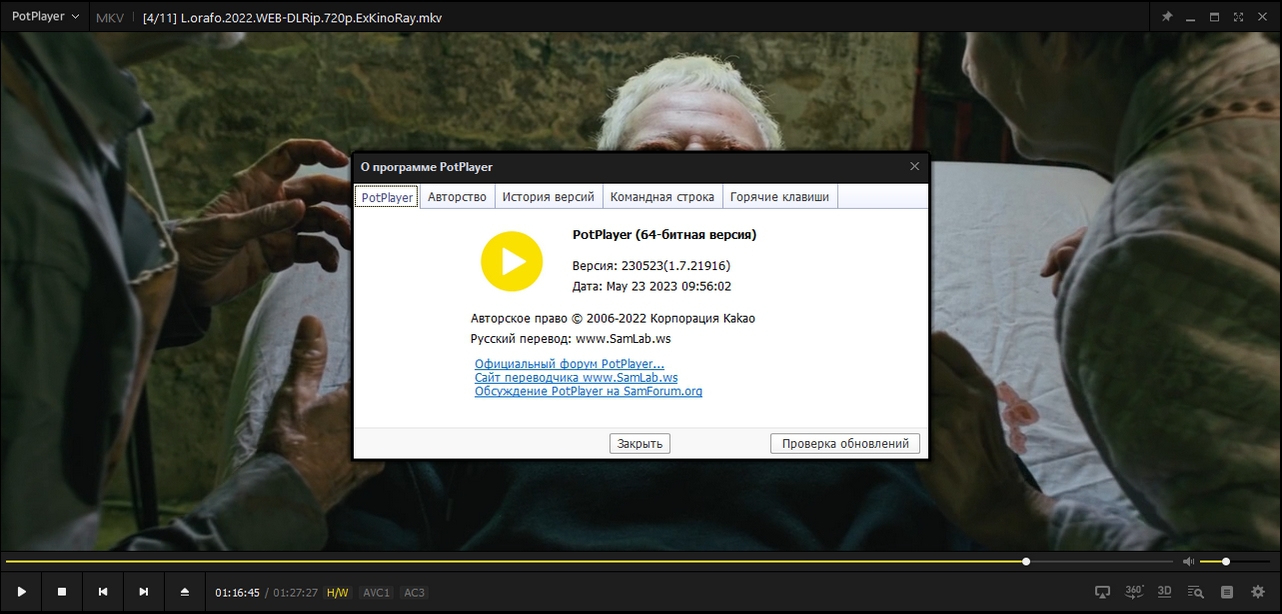This screenshot has height=614, width=1282.
Task: Minimize the PotPlayer window
Action: (1191, 17)
